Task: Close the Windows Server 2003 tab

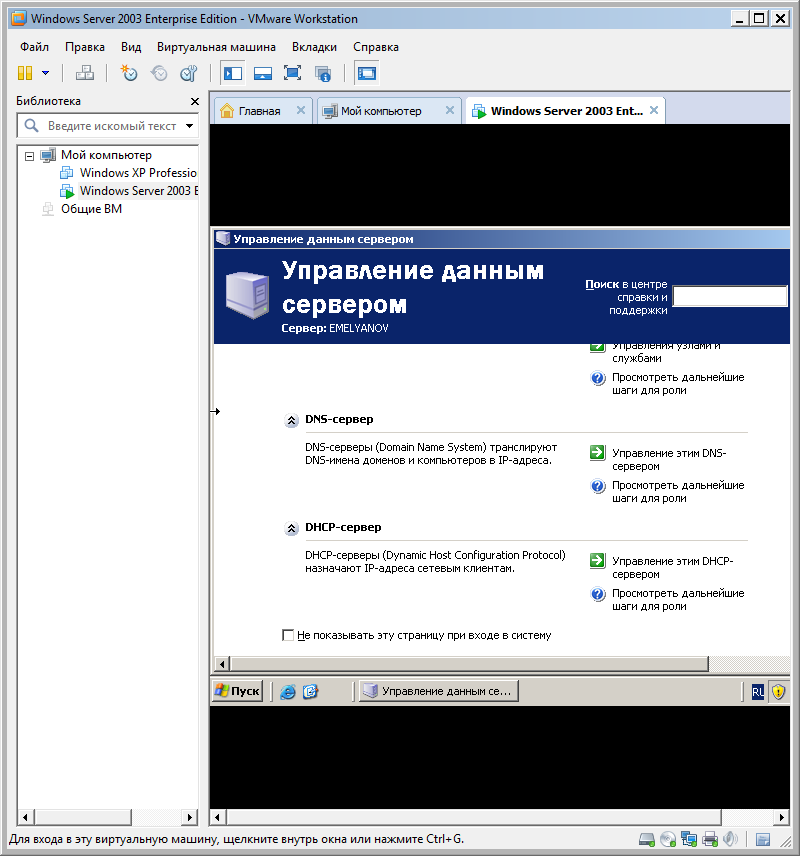Action: coord(654,110)
